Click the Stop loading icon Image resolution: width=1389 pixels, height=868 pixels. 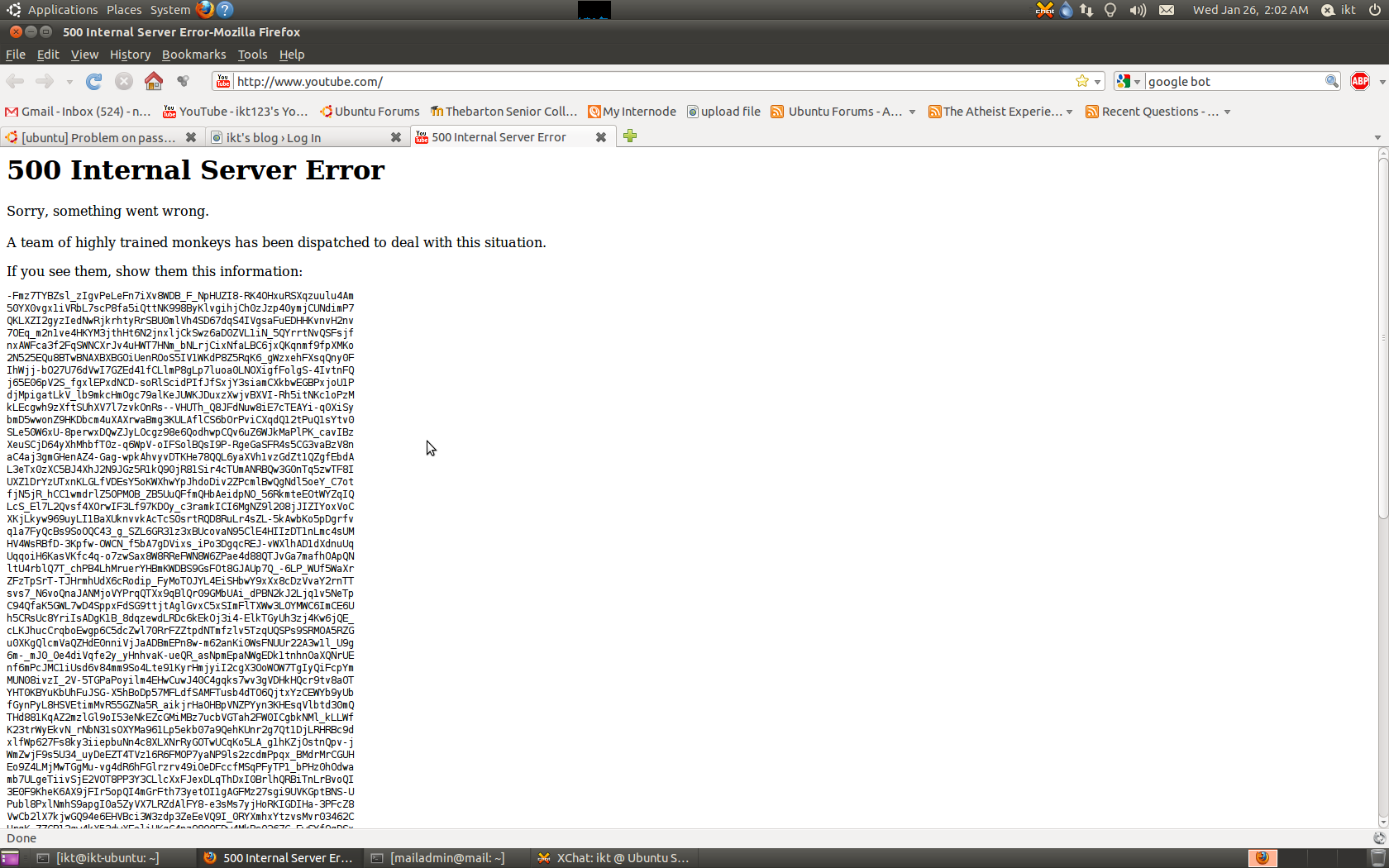coord(124,81)
